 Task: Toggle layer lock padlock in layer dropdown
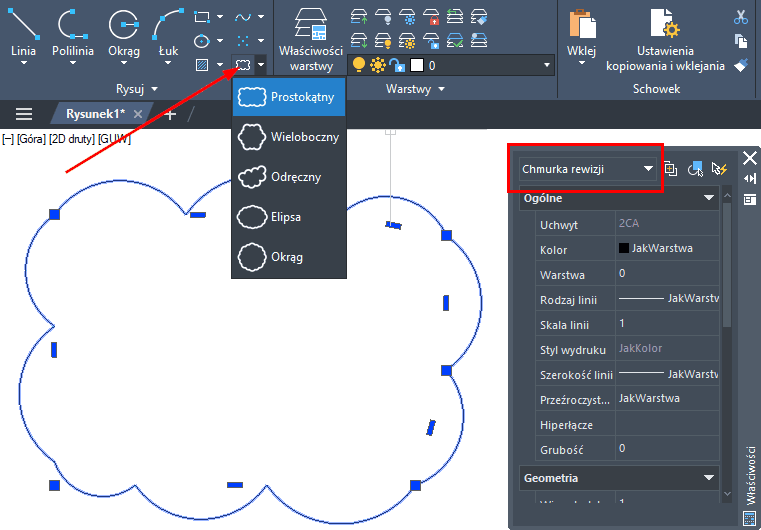397,65
